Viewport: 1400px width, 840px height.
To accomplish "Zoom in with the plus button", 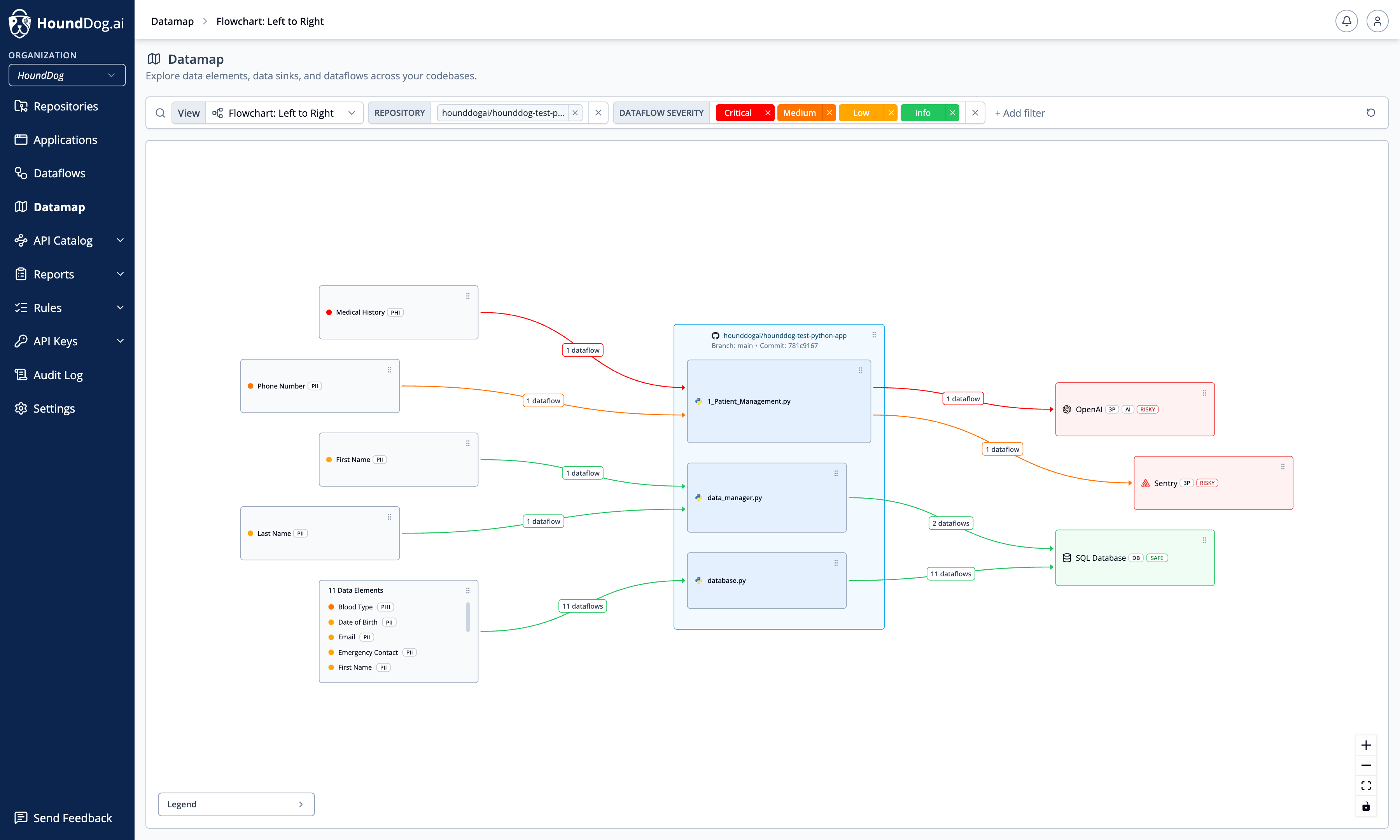I will [1365, 745].
